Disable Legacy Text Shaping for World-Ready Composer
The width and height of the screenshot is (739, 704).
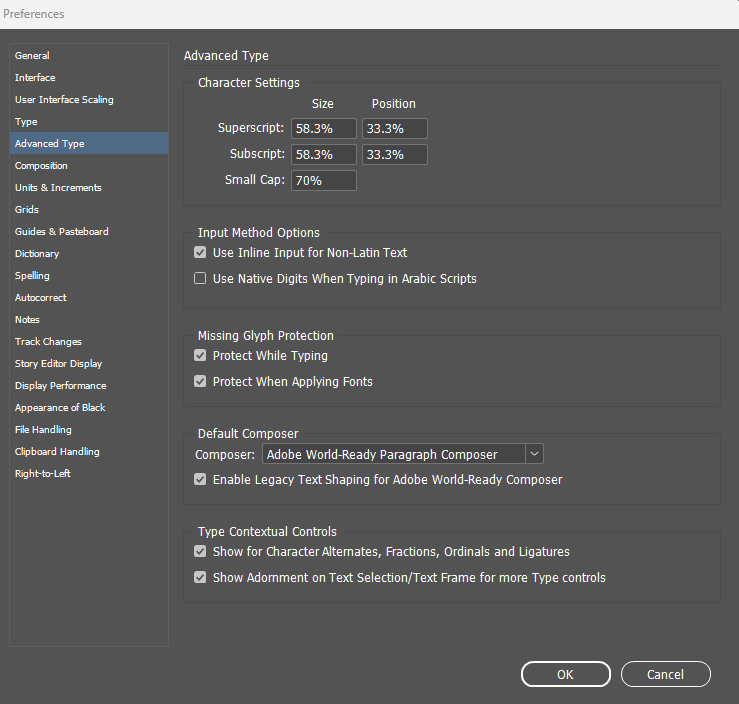click(x=200, y=480)
